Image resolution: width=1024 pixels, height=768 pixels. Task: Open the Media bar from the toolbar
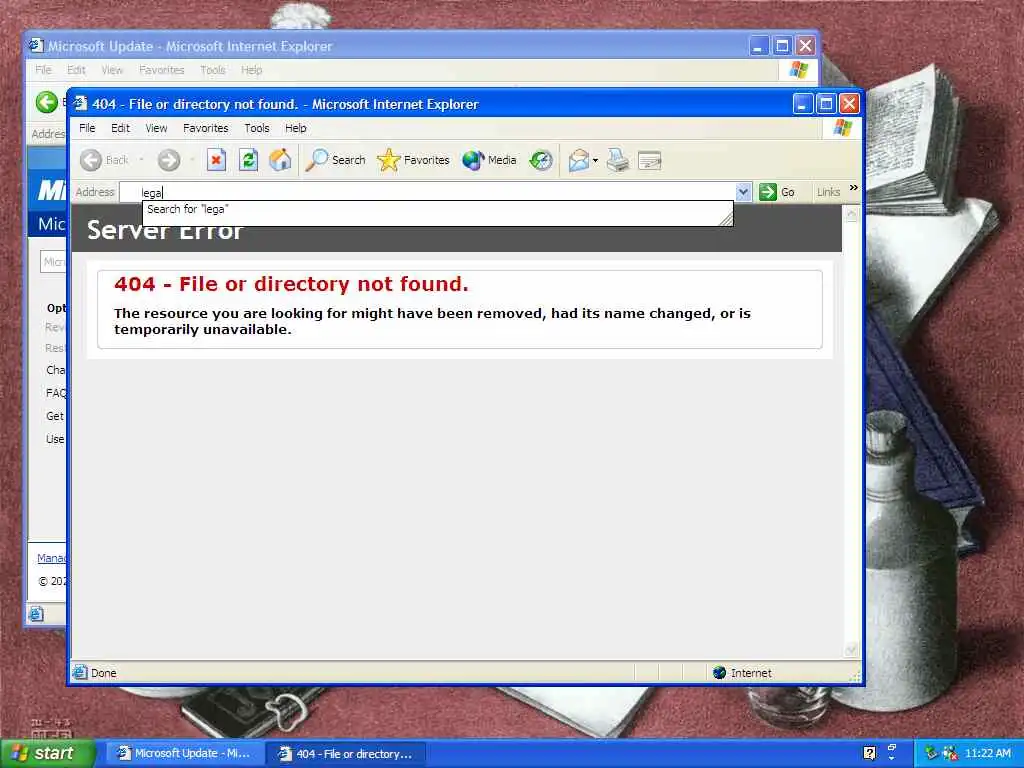click(x=489, y=160)
